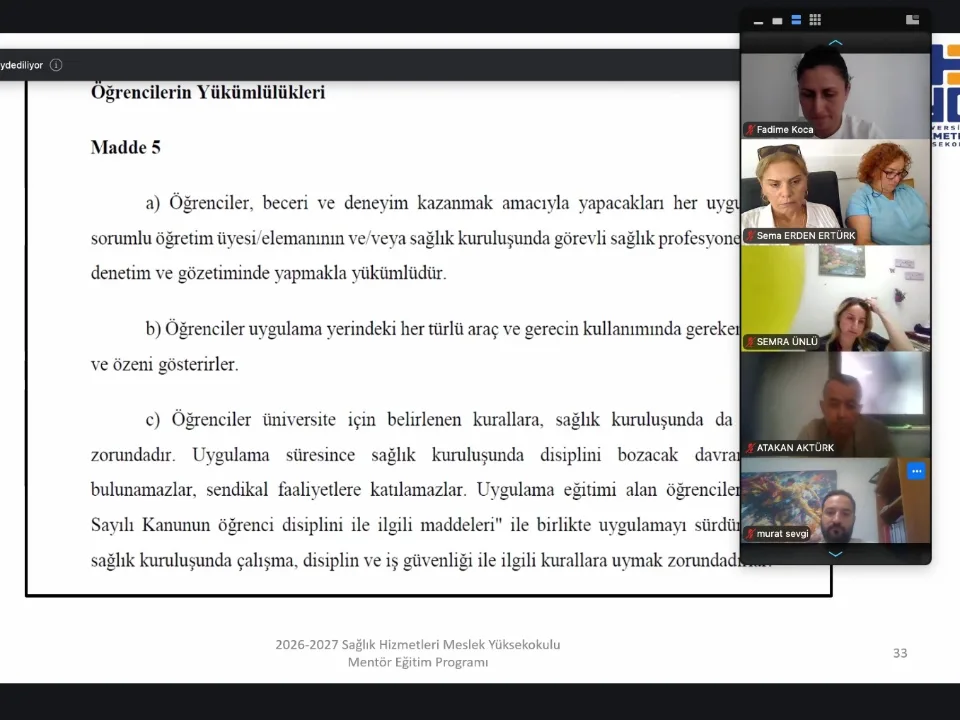Open more options on murat sevgi's video
Image resolution: width=960 pixels, height=720 pixels.
coord(916,471)
